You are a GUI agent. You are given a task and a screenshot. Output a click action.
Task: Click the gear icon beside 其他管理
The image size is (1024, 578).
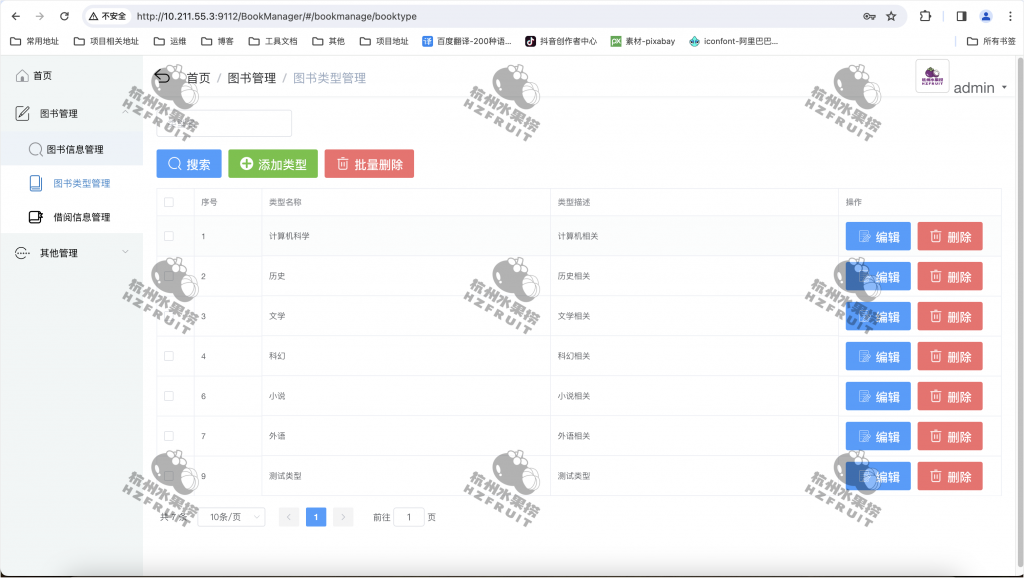(x=22, y=253)
